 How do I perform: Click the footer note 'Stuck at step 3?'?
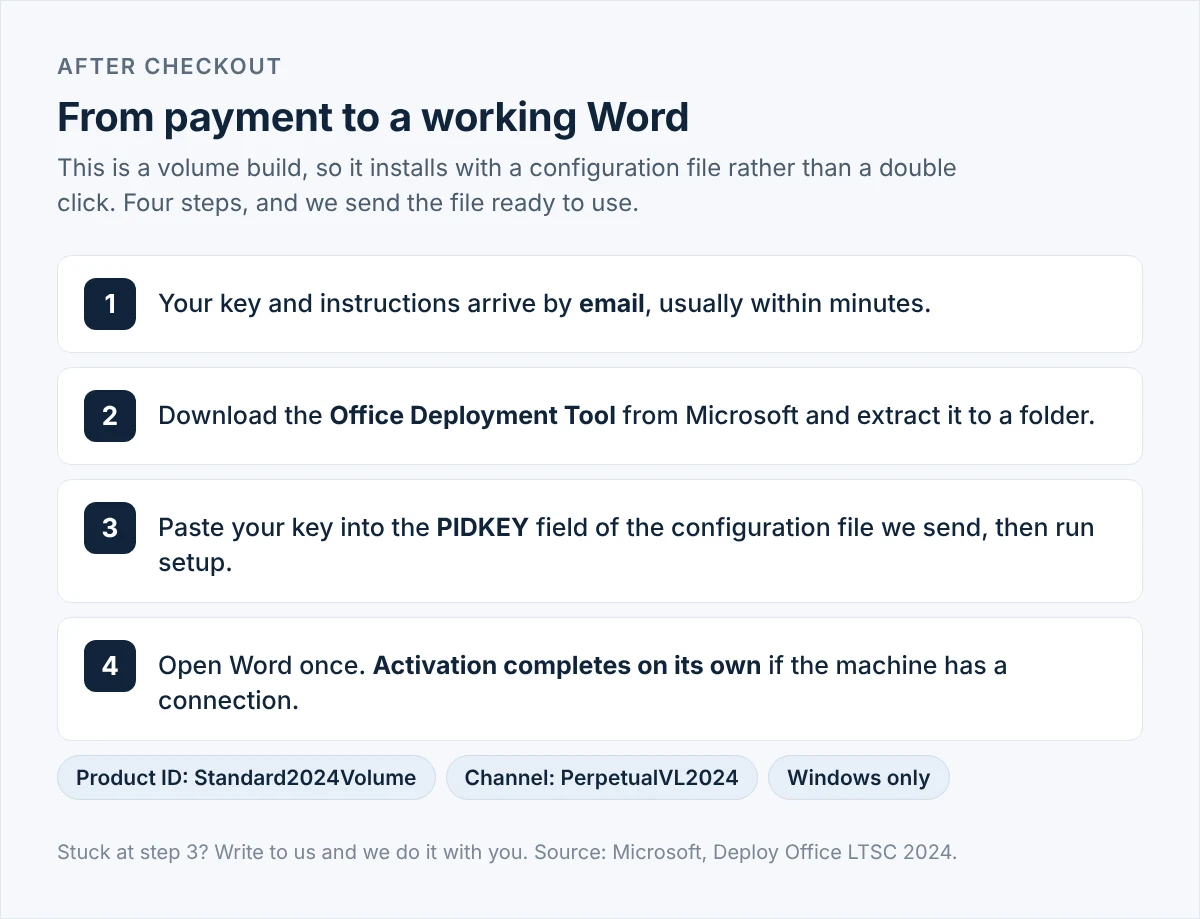pos(507,853)
